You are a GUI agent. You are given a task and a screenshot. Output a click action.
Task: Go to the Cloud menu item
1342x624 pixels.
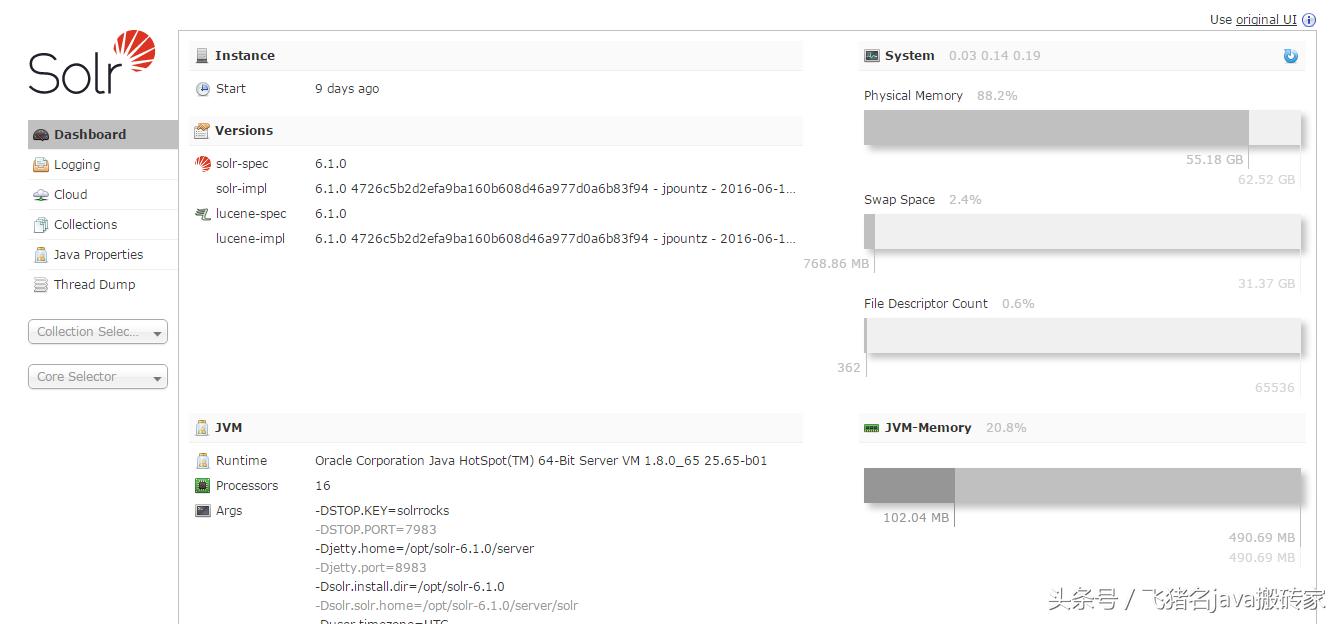70,195
